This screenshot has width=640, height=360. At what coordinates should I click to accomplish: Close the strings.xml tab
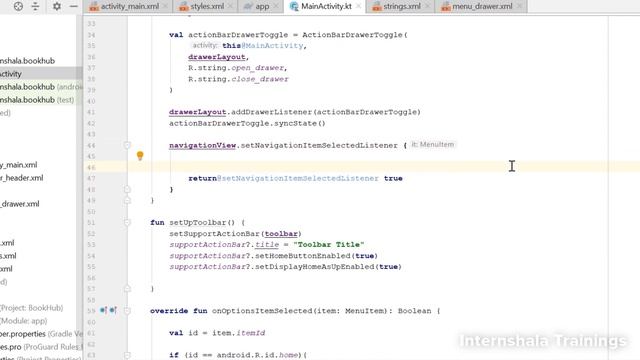pyautogui.click(x=427, y=6)
